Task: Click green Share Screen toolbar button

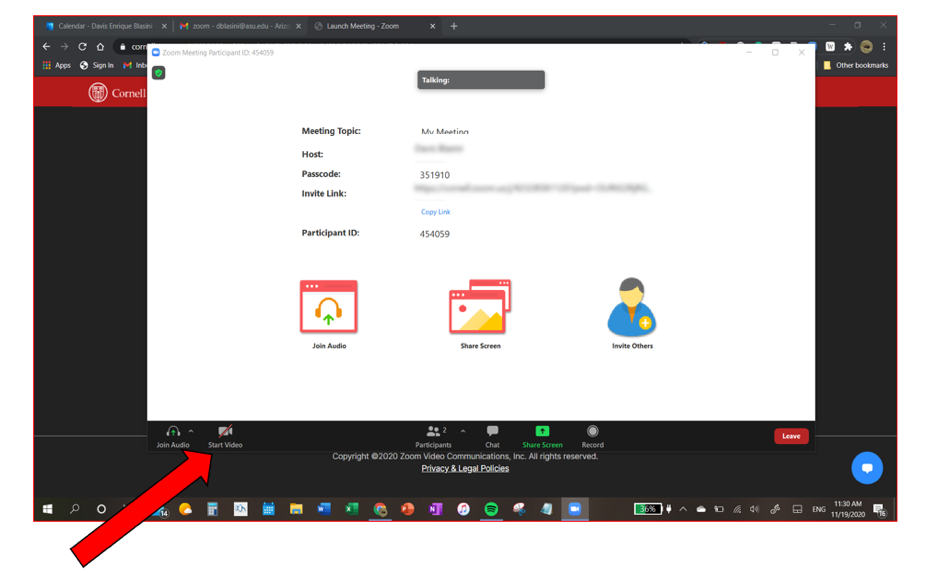Action: pyautogui.click(x=542, y=436)
